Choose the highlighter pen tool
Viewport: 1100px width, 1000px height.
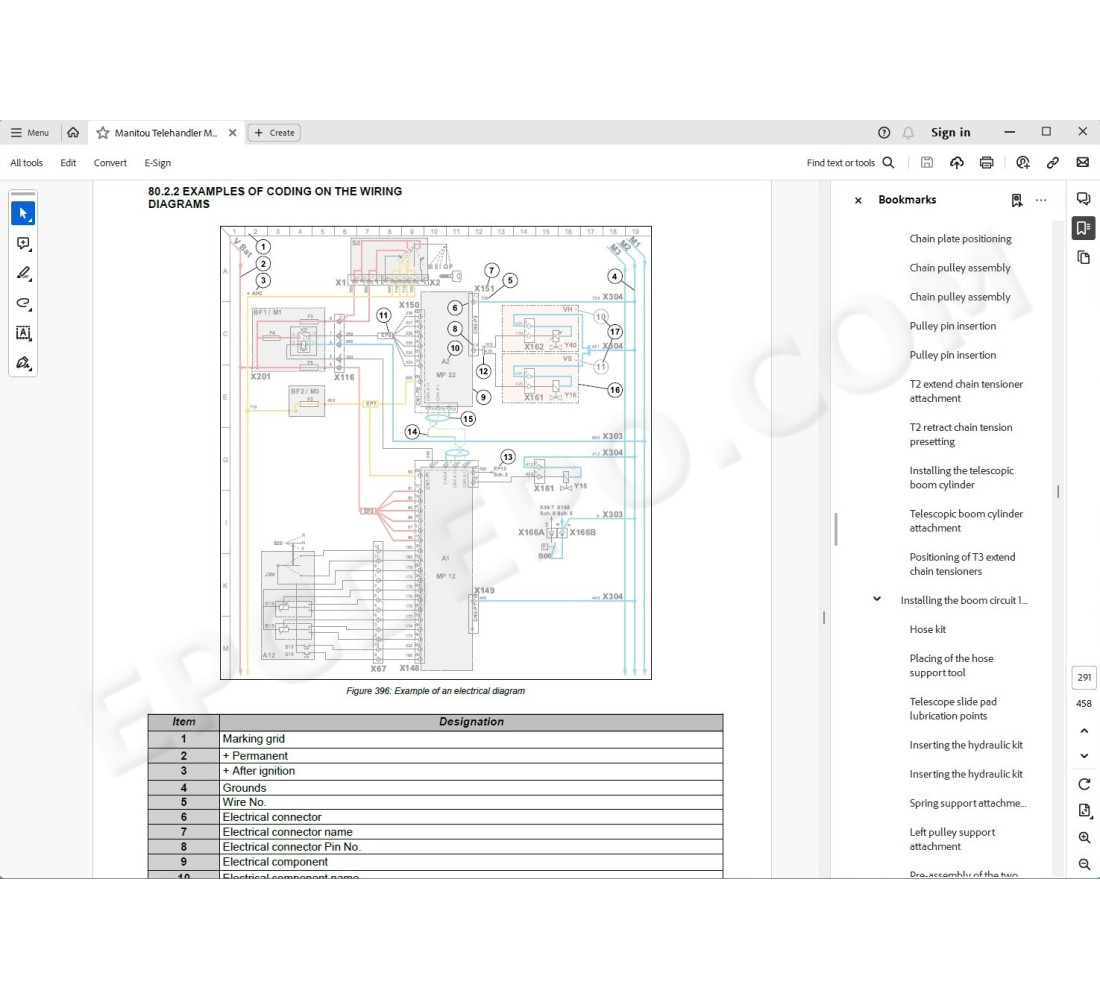[x=23, y=273]
